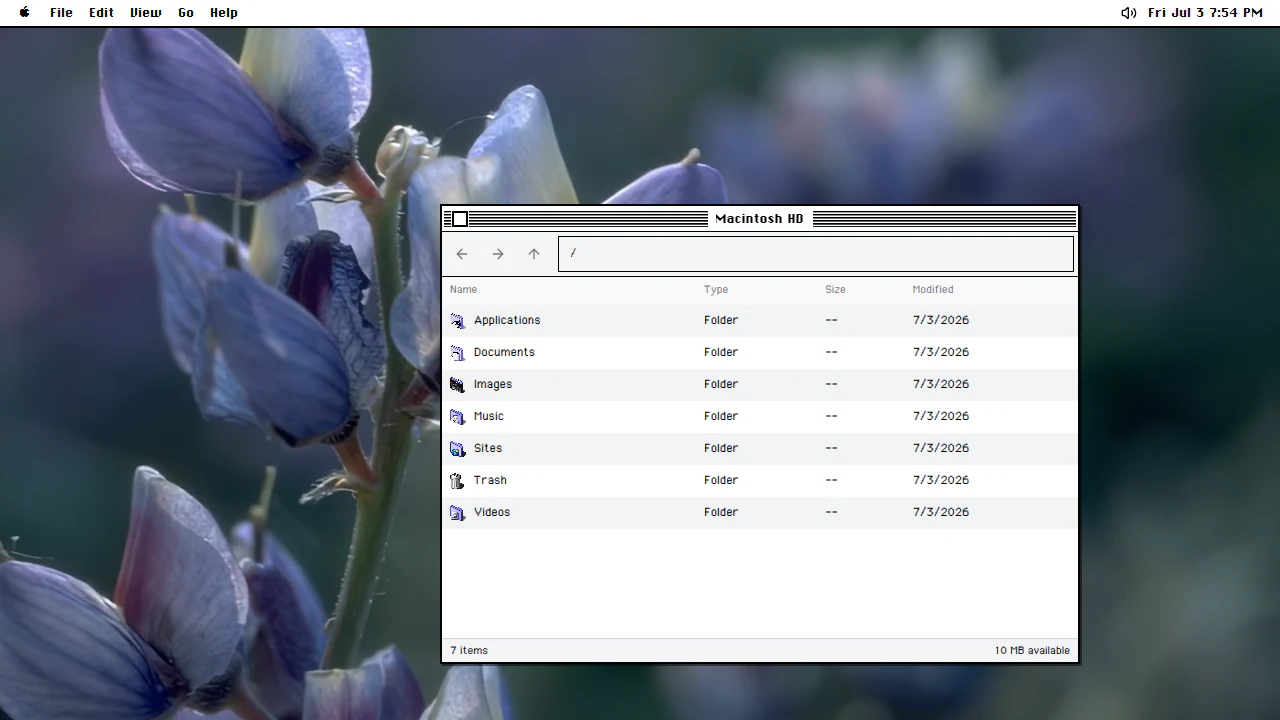Click the Trash folder icon
Viewport: 1280px width, 720px height.
point(458,480)
